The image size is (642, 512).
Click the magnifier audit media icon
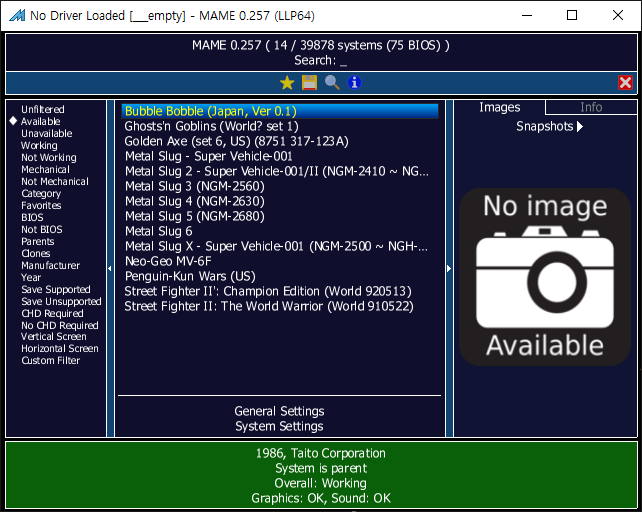[x=332, y=83]
